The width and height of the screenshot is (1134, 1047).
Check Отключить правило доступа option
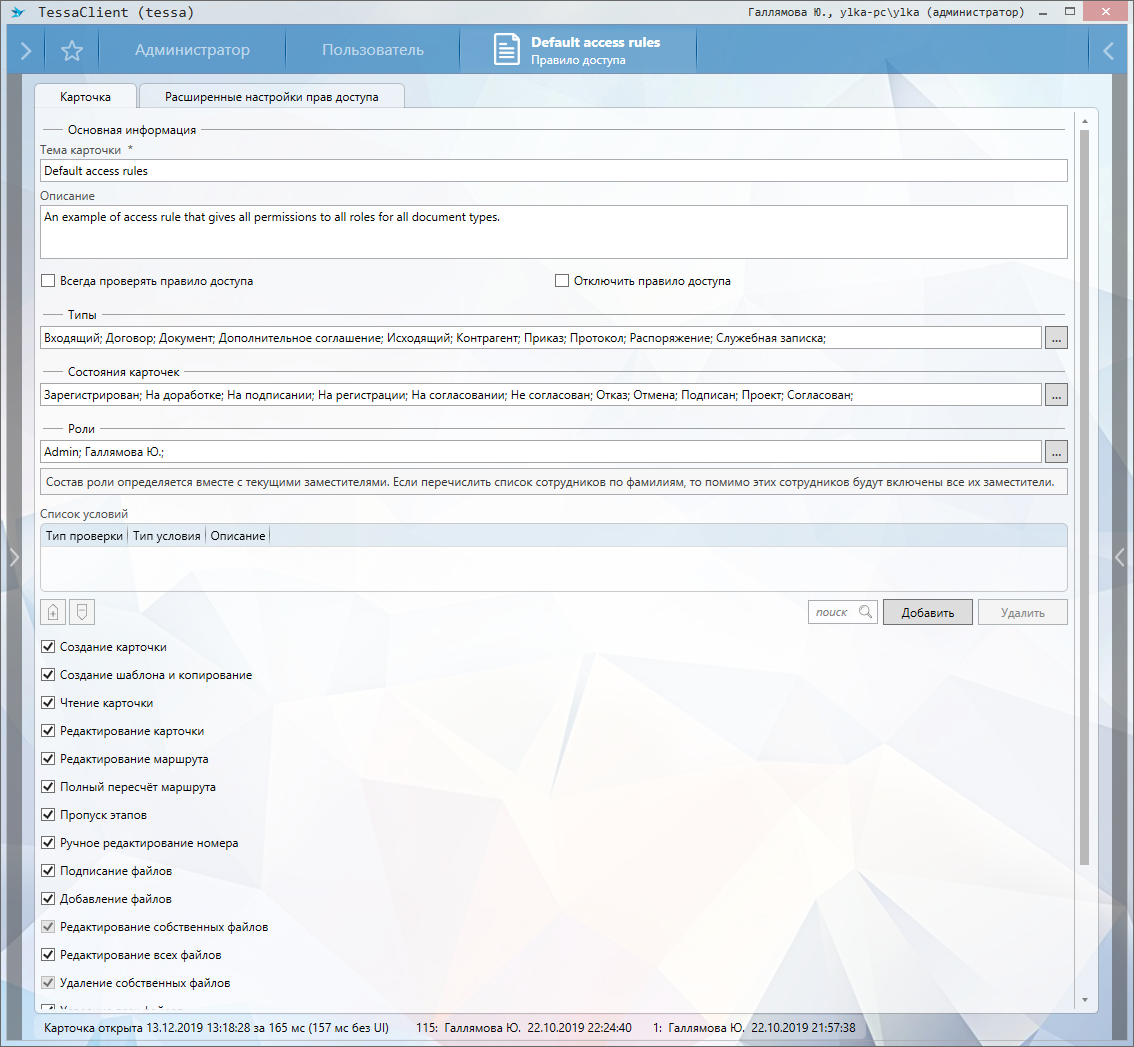(x=562, y=281)
